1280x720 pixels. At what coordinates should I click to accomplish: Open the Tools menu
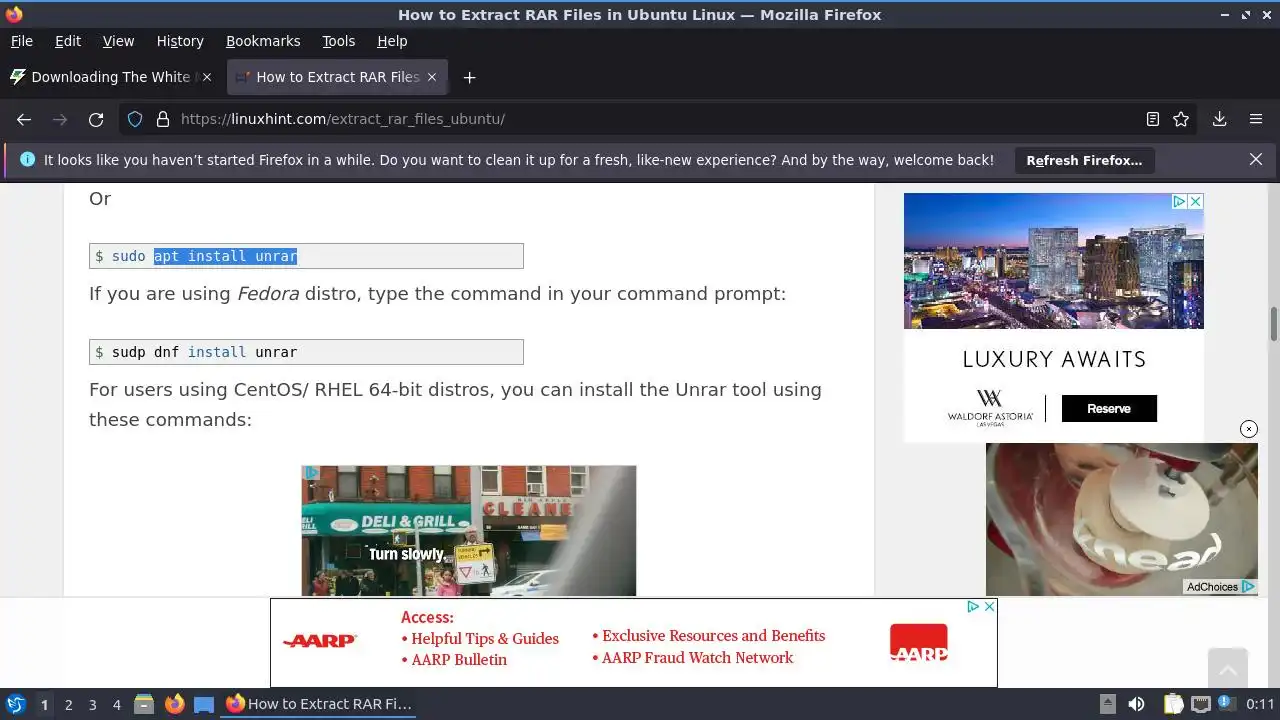pyautogui.click(x=339, y=41)
